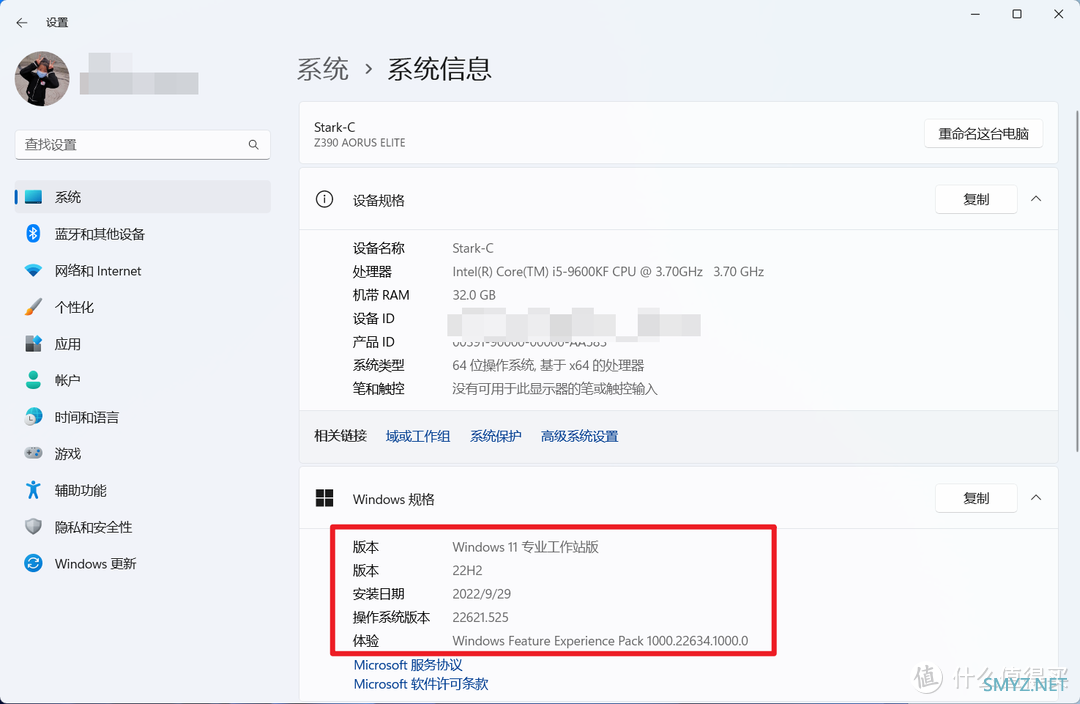The width and height of the screenshot is (1080, 704).
Task: Click the Windows logo beside Windows 规格
Action: coord(324,498)
